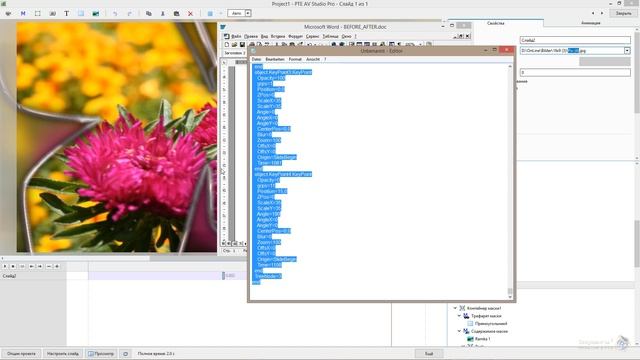Select the Text (T) tool

pyautogui.click(x=67, y=13)
